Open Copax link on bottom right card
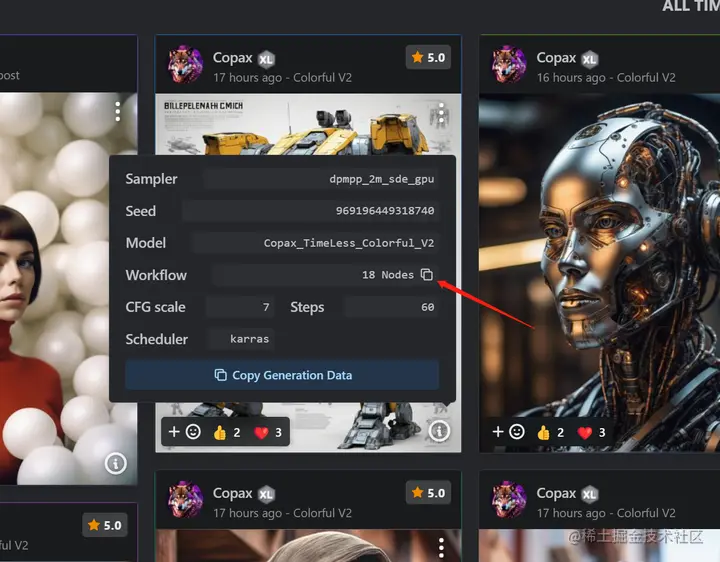Screen dimensions: 720x562 556,493
